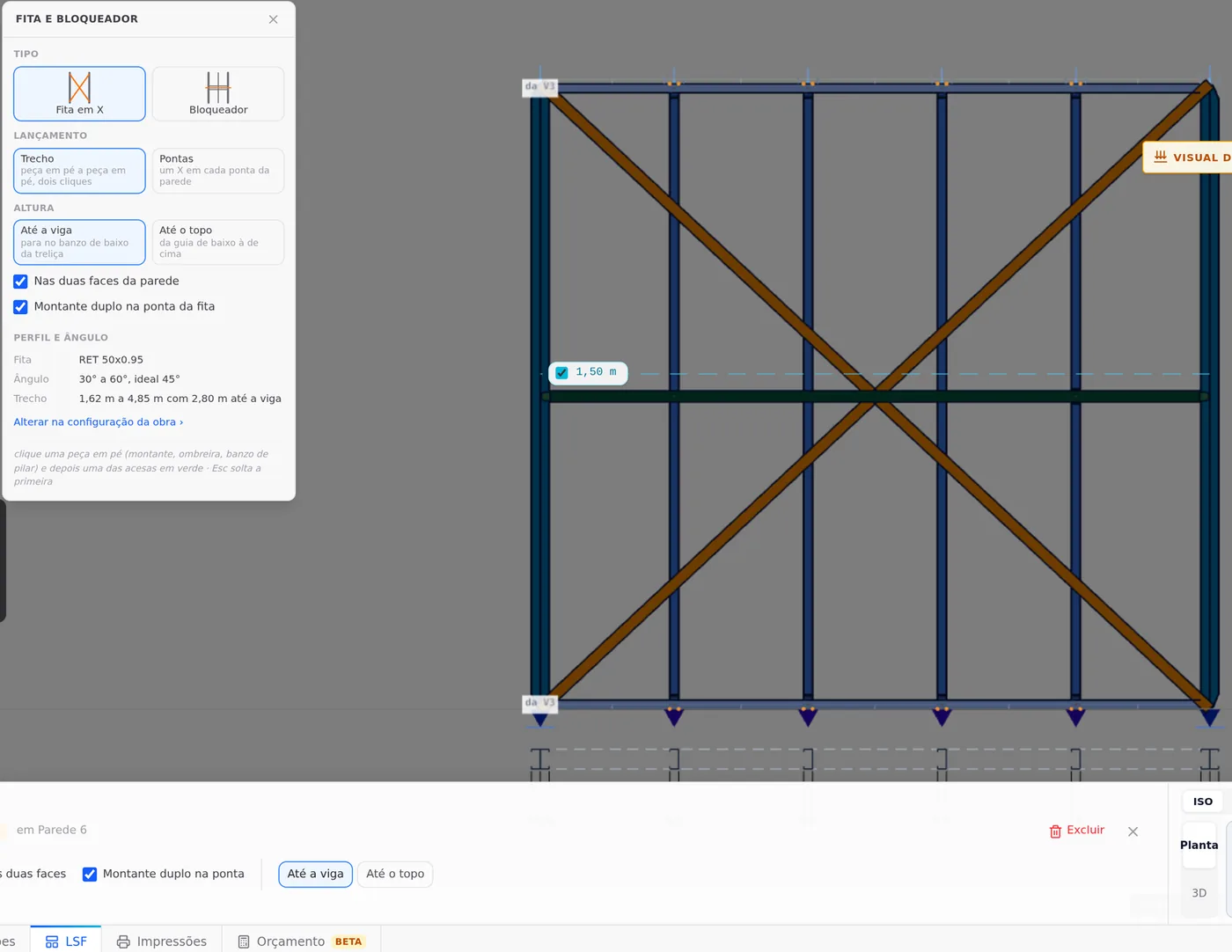Choose Pontas launch mode
Image resolution: width=1232 pixels, height=952 pixels.
[x=218, y=171]
